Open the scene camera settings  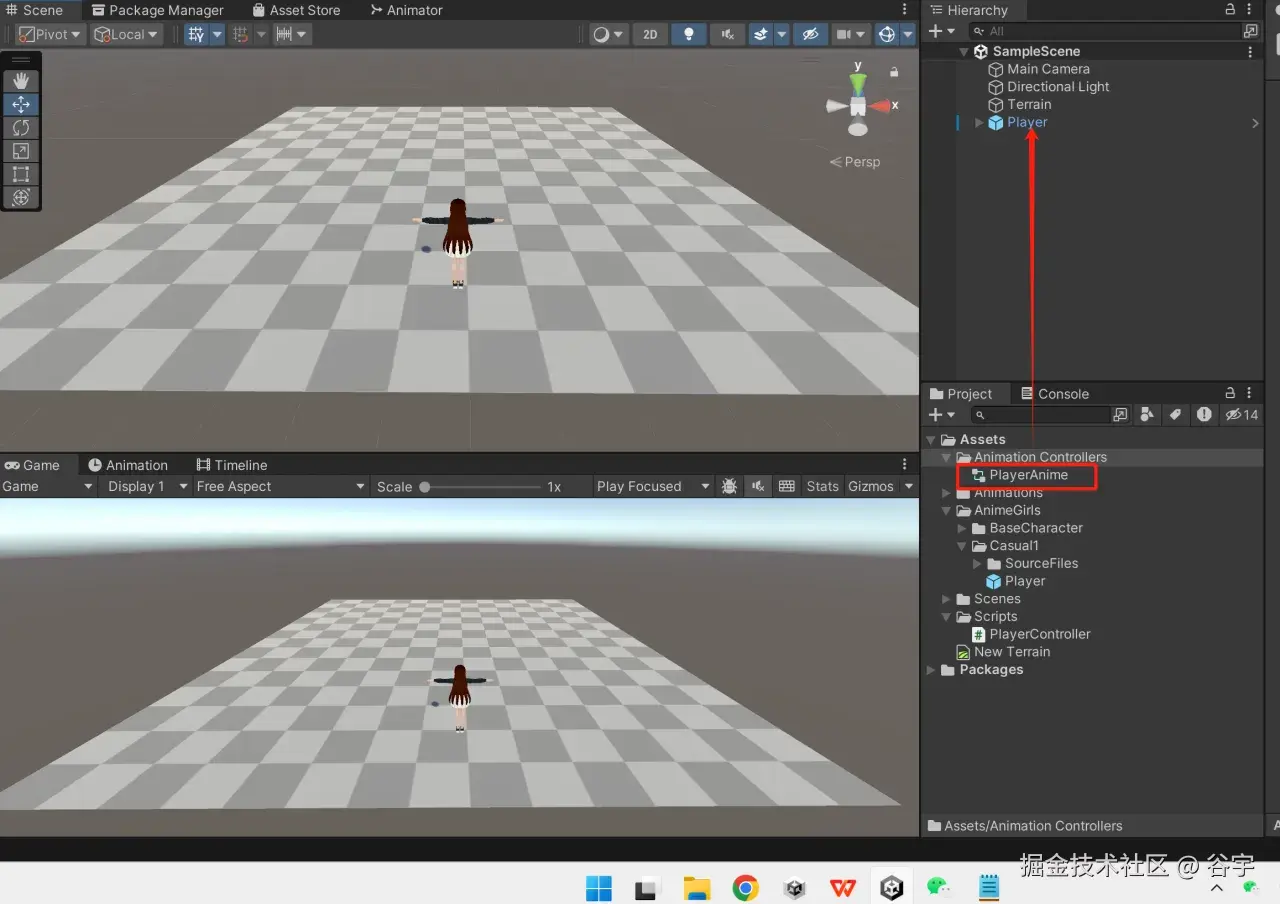coord(850,34)
